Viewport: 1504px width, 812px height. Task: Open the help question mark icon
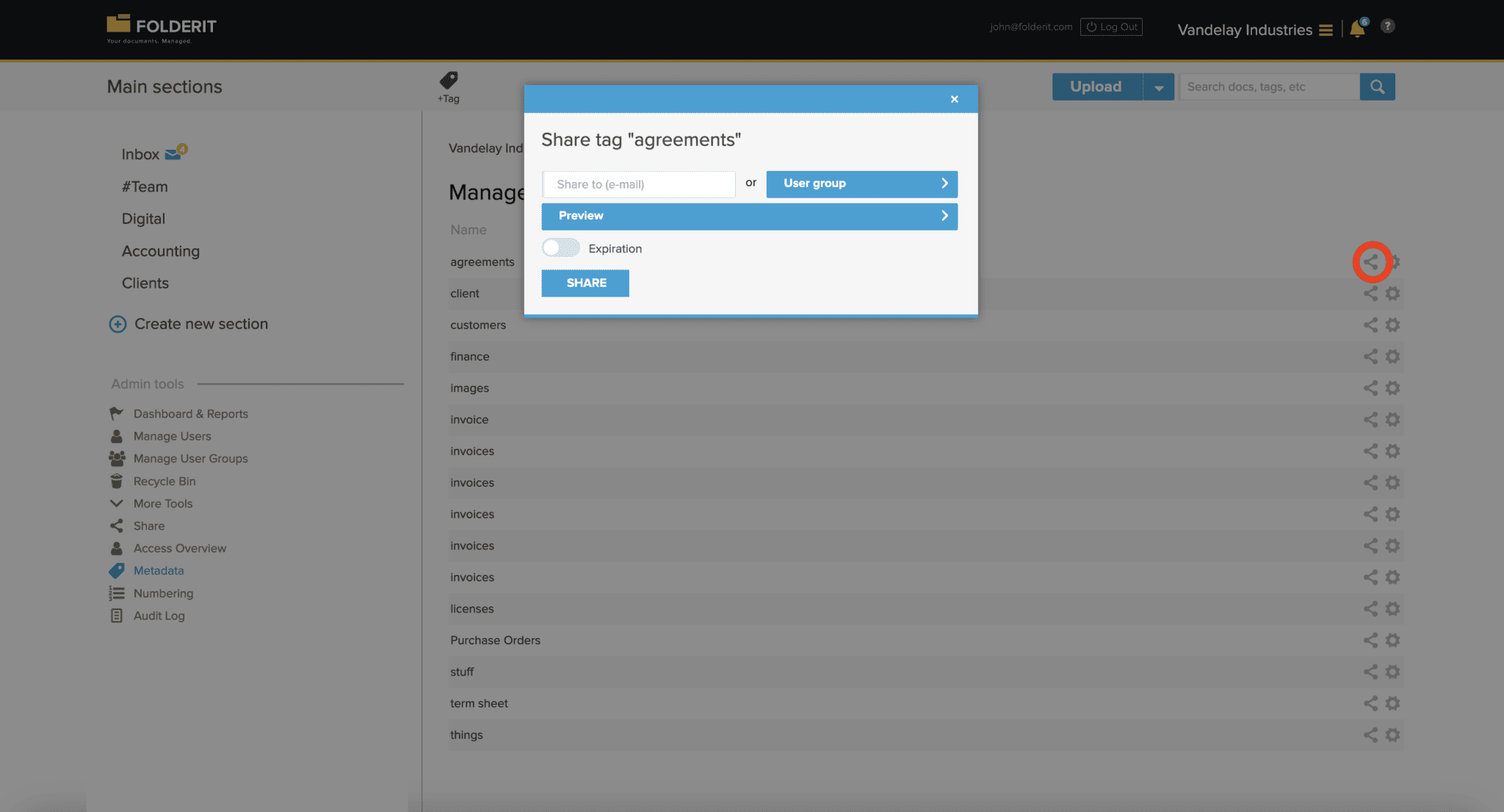click(1388, 26)
